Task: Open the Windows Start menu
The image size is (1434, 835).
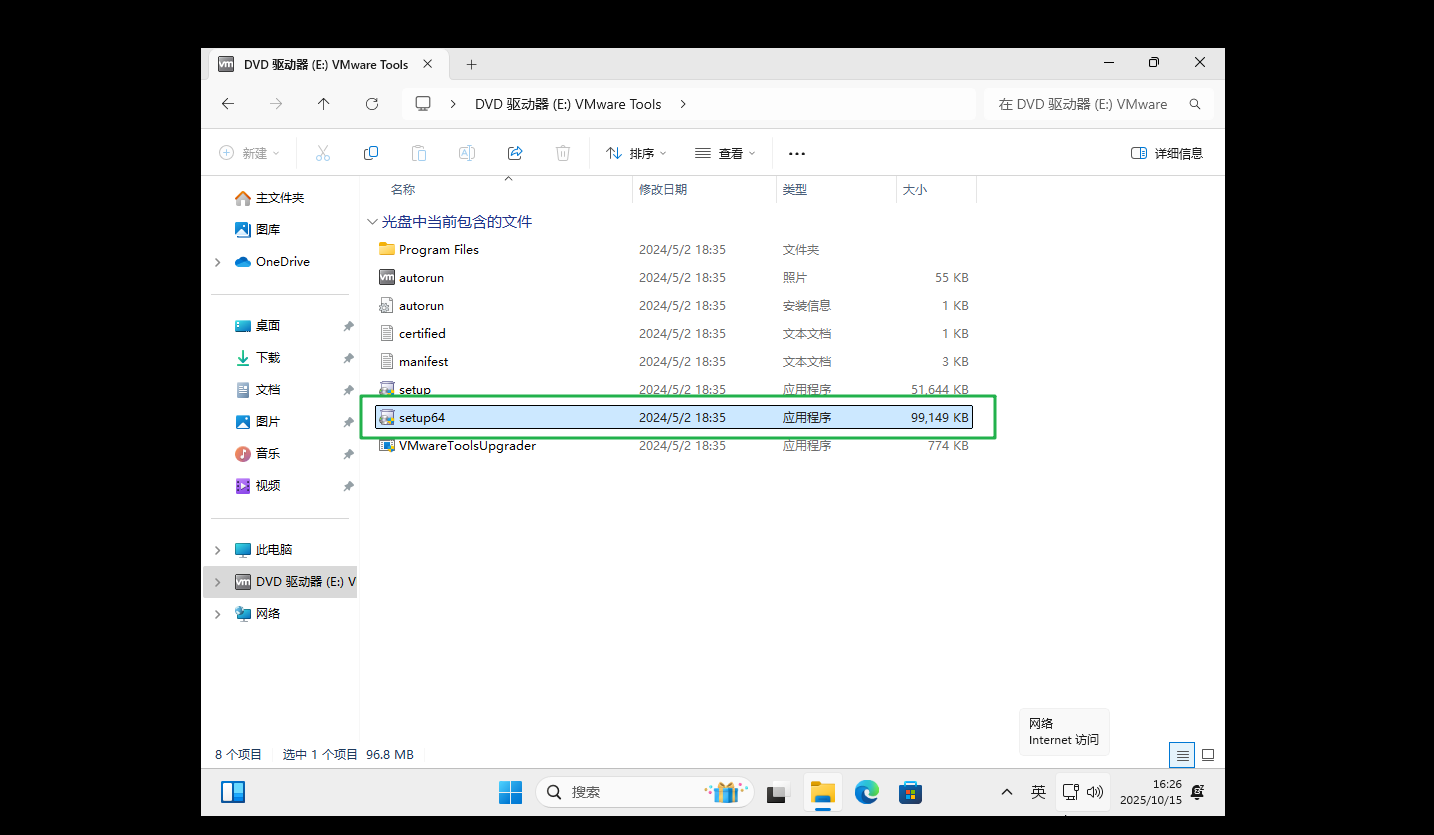Action: click(x=510, y=792)
